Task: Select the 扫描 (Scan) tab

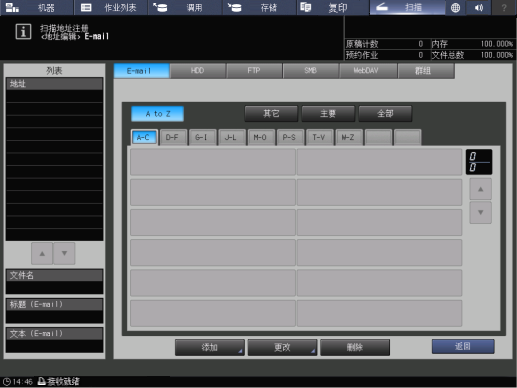Action: pyautogui.click(x=407, y=7)
